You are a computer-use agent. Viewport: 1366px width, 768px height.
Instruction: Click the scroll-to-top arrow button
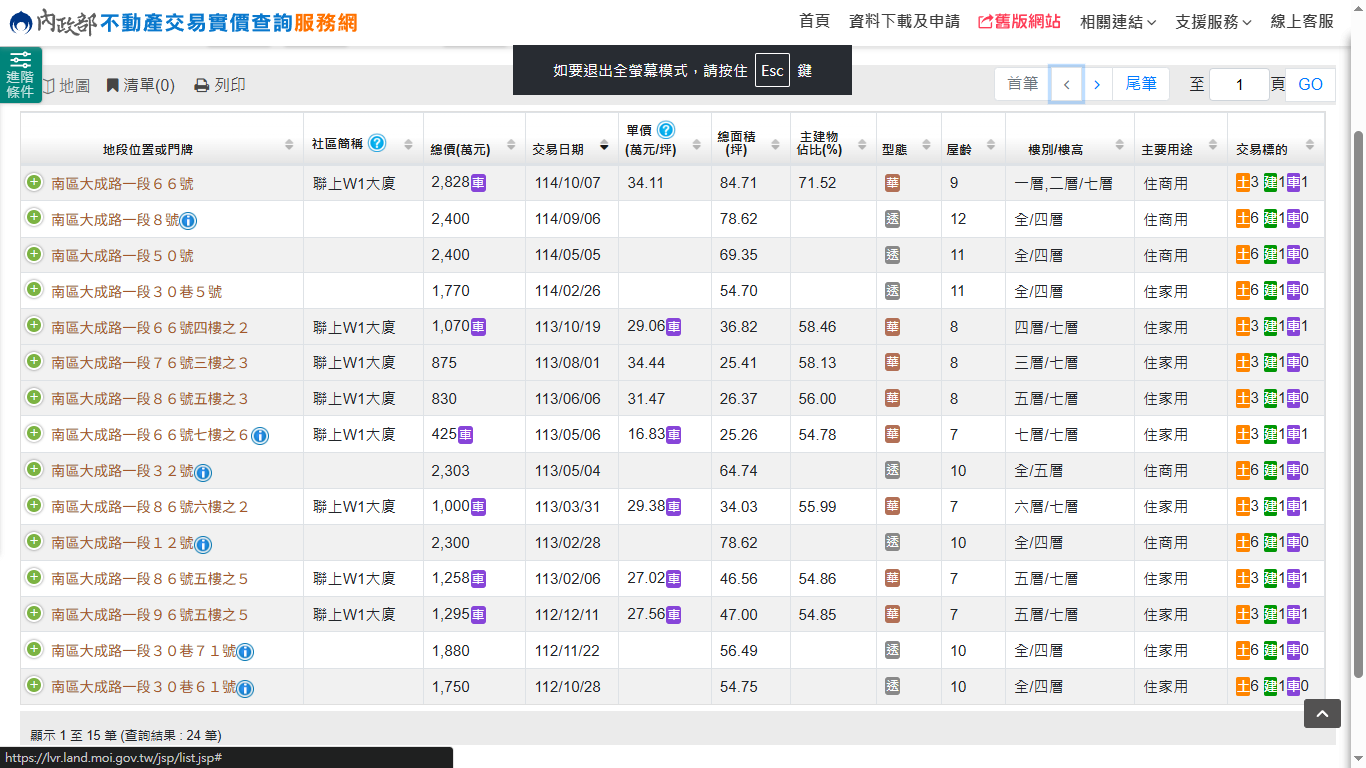coord(1321,713)
